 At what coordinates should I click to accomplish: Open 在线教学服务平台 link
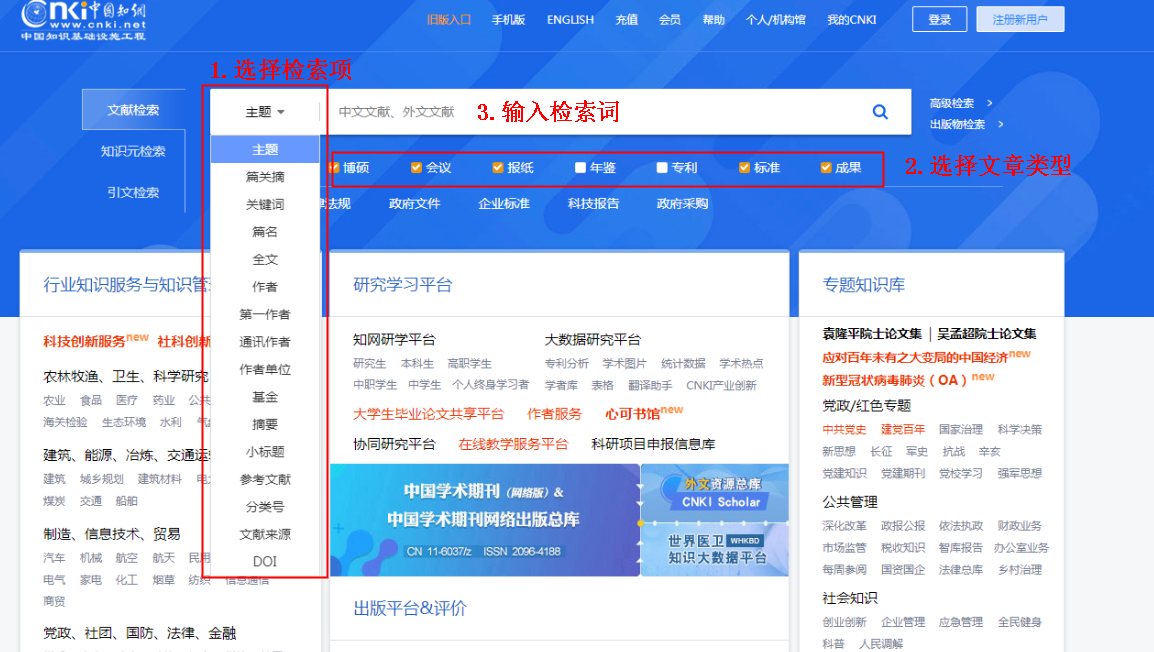click(x=513, y=444)
